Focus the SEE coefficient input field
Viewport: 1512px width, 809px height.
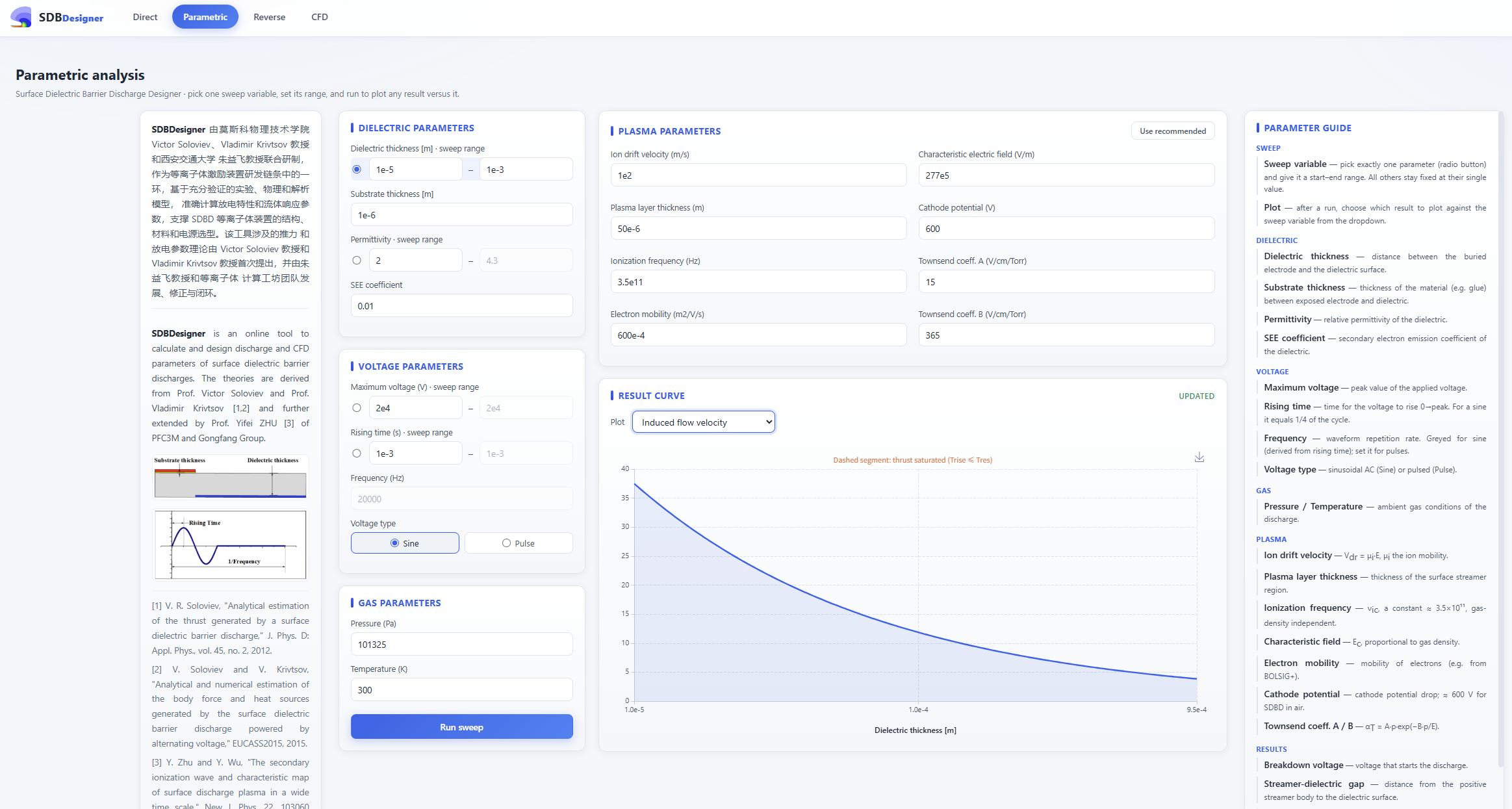click(x=462, y=306)
